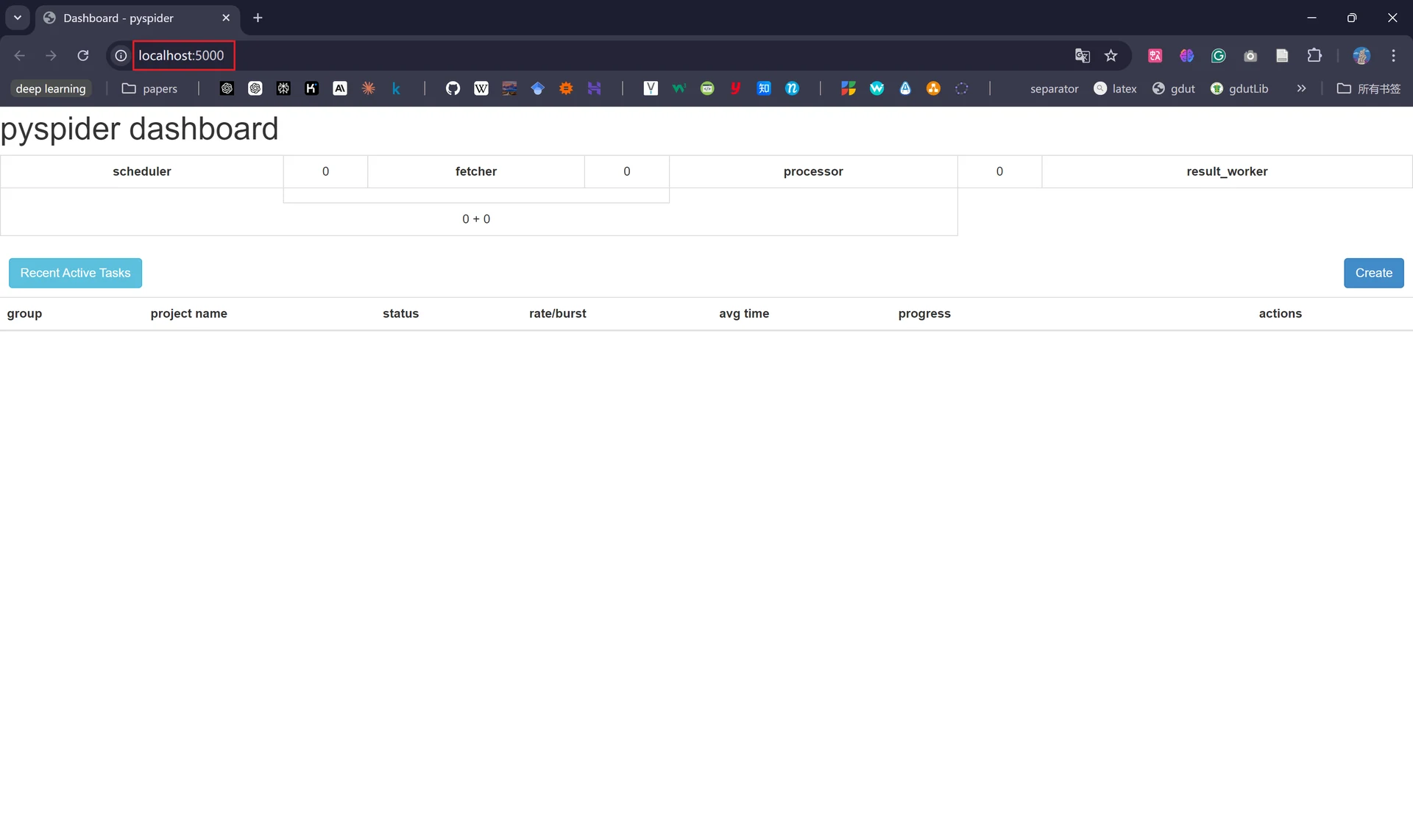Viewport: 1413px width, 840px height.
Task: Show hidden bookmarks with the chevron
Action: (1301, 88)
